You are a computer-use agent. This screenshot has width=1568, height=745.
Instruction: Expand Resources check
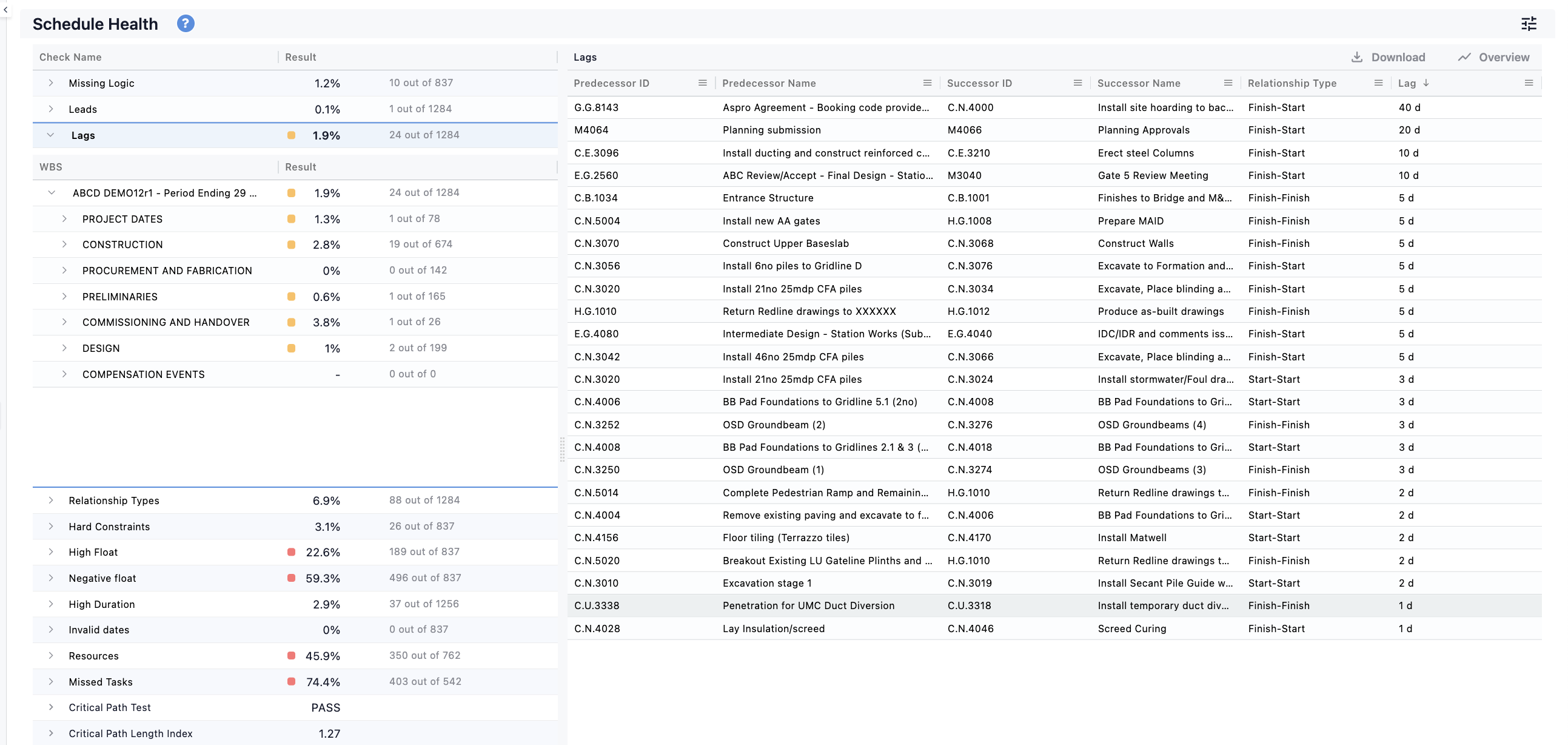coord(51,656)
